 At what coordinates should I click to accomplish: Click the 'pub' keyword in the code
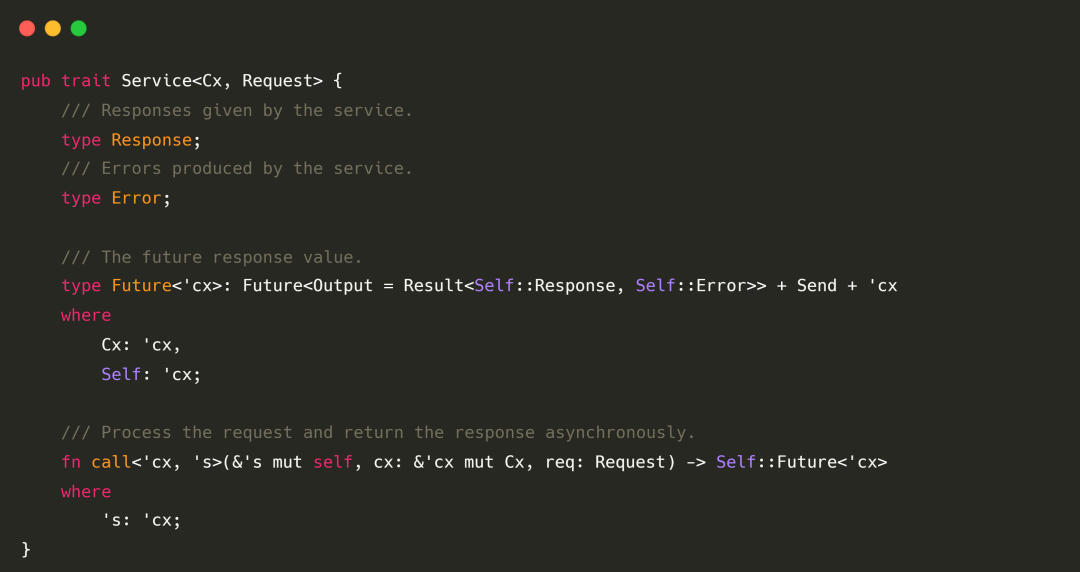(36, 81)
